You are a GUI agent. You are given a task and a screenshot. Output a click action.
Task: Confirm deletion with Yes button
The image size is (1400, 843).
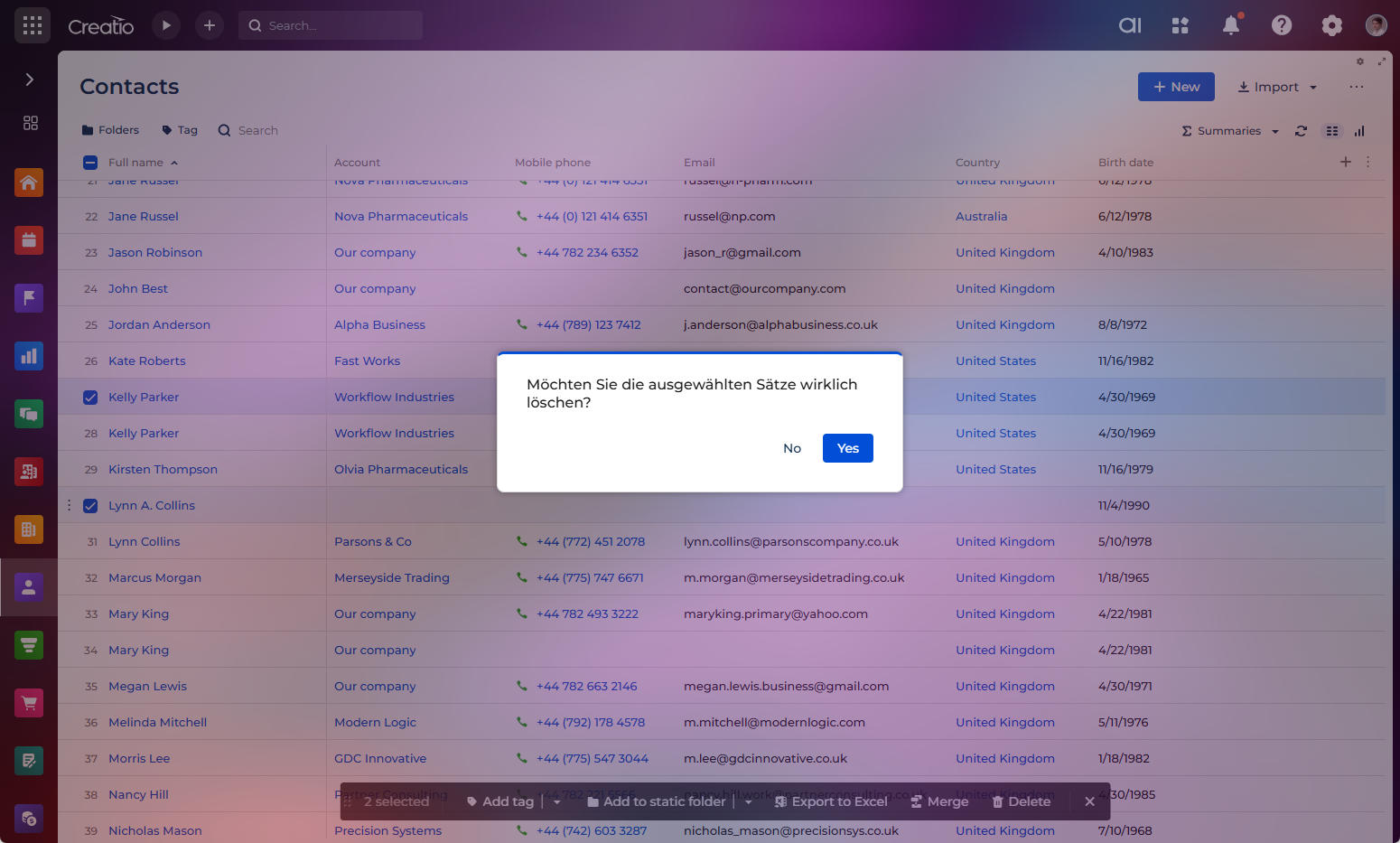pos(847,448)
